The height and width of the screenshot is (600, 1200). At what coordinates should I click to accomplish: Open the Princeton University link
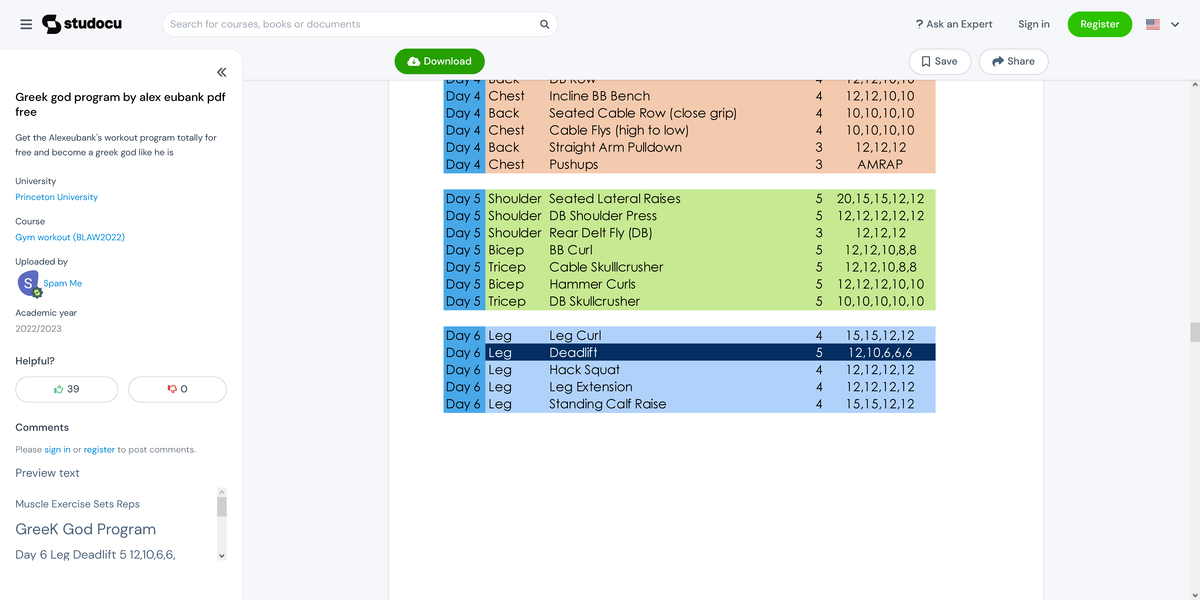point(56,197)
